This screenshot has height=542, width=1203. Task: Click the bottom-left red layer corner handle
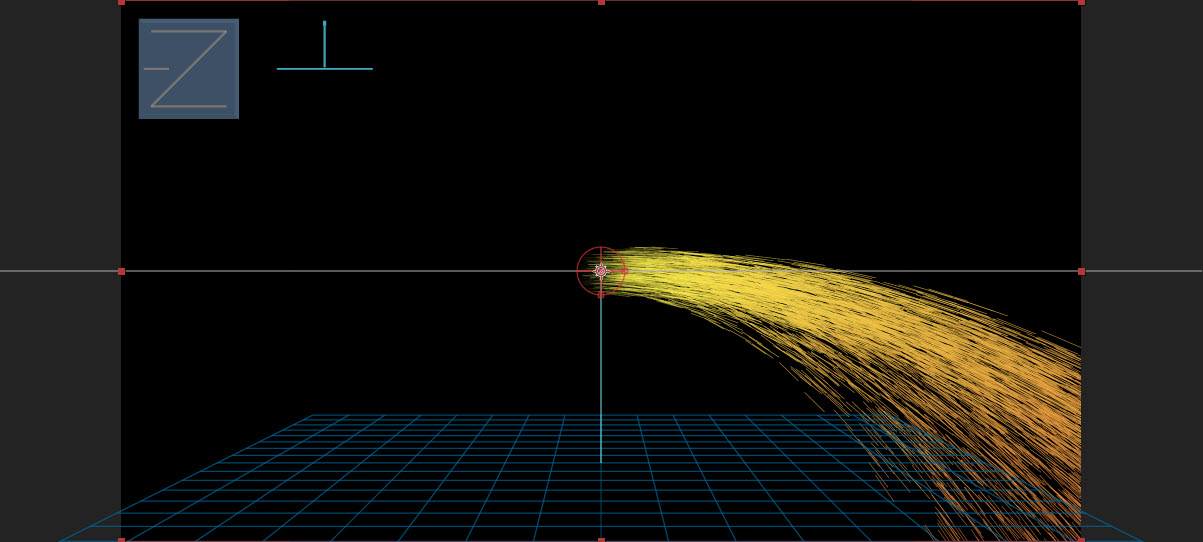click(121, 540)
